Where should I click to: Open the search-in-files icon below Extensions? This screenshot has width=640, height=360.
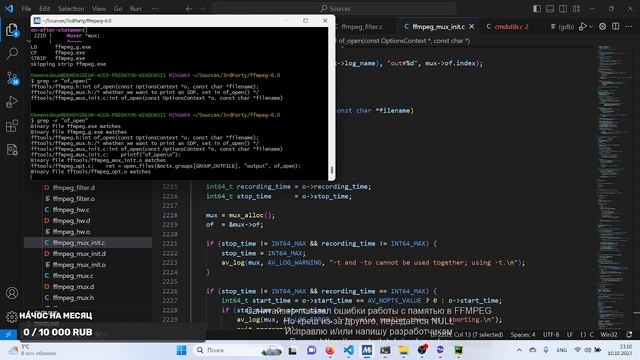click(12, 150)
